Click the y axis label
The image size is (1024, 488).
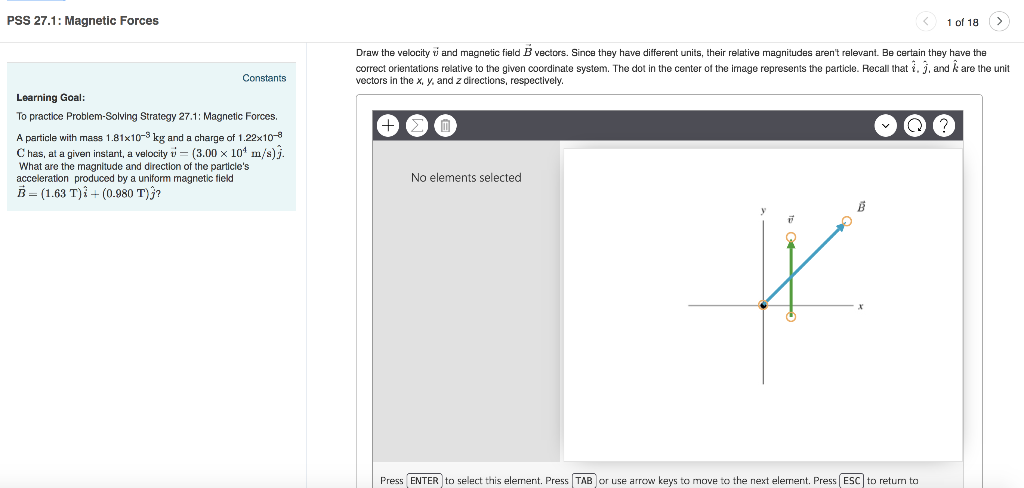pyautogui.click(x=762, y=211)
